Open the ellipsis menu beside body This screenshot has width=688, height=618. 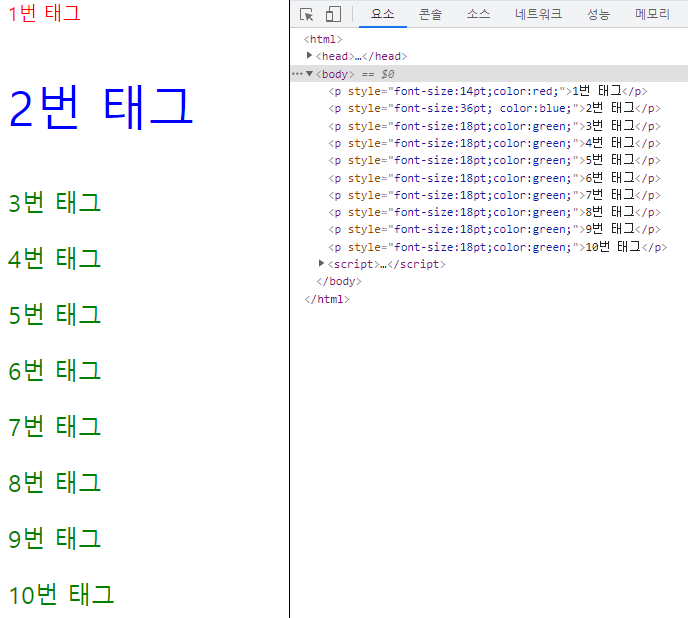click(x=297, y=74)
